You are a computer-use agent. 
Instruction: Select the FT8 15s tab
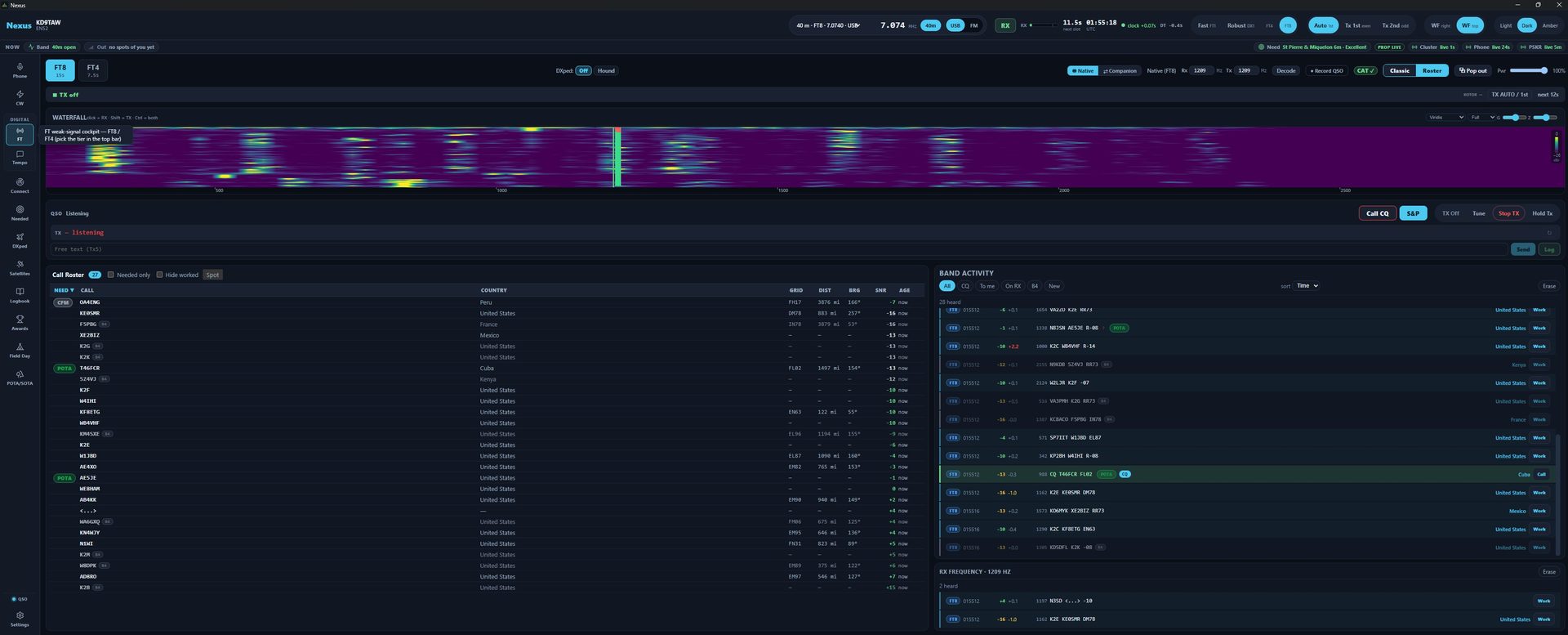(60, 70)
